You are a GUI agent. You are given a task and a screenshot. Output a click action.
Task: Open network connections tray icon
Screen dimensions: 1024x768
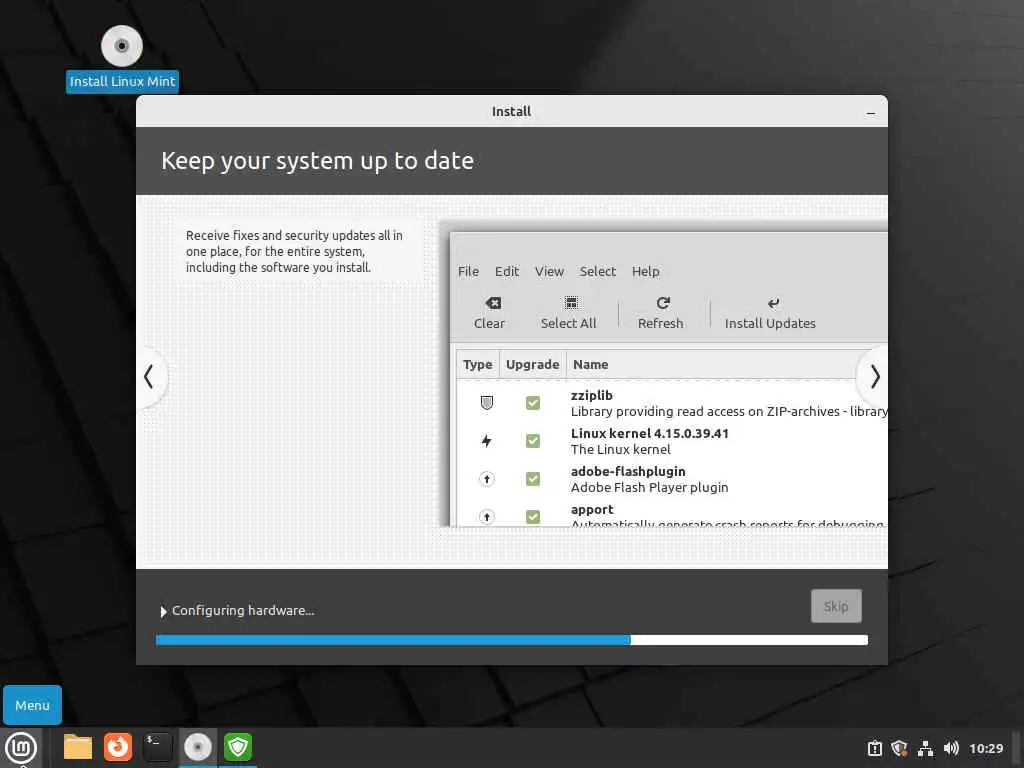(x=925, y=748)
